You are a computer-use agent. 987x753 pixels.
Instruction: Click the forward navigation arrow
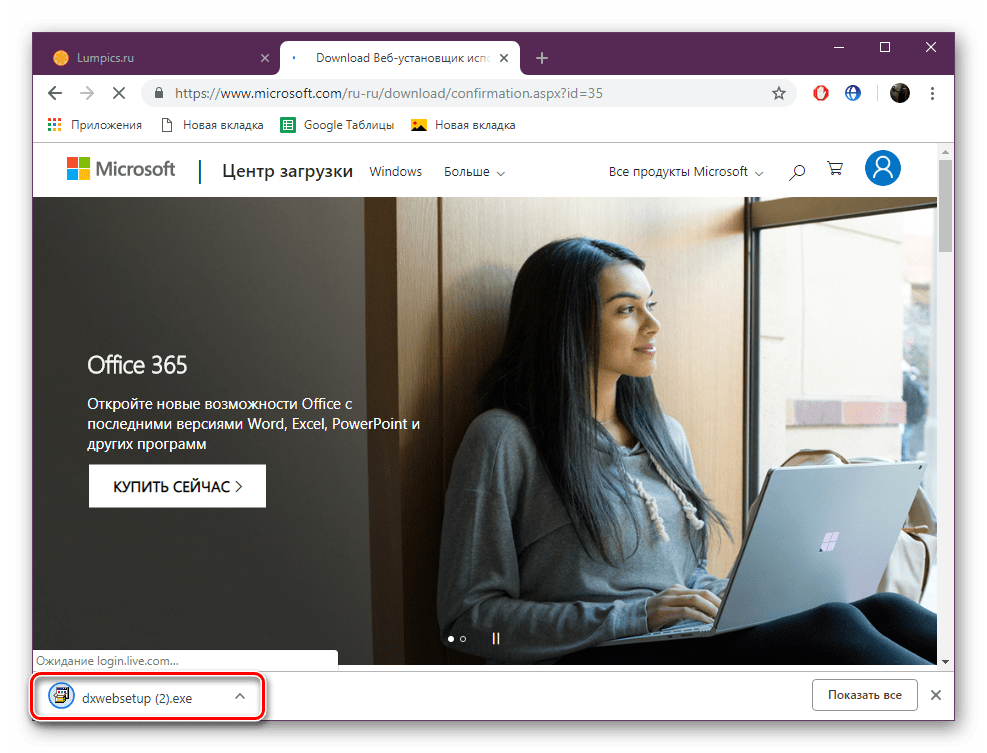tap(87, 93)
